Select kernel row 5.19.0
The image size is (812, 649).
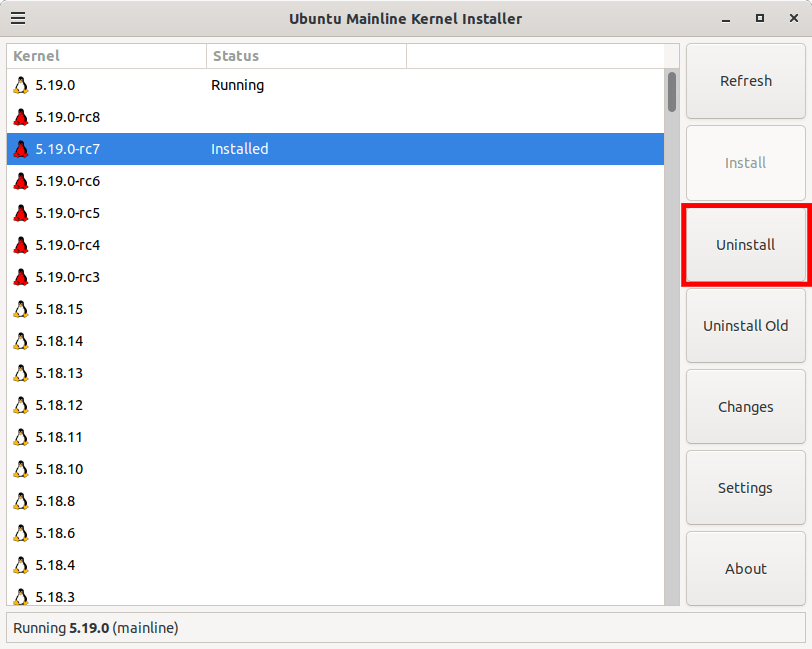click(x=335, y=85)
